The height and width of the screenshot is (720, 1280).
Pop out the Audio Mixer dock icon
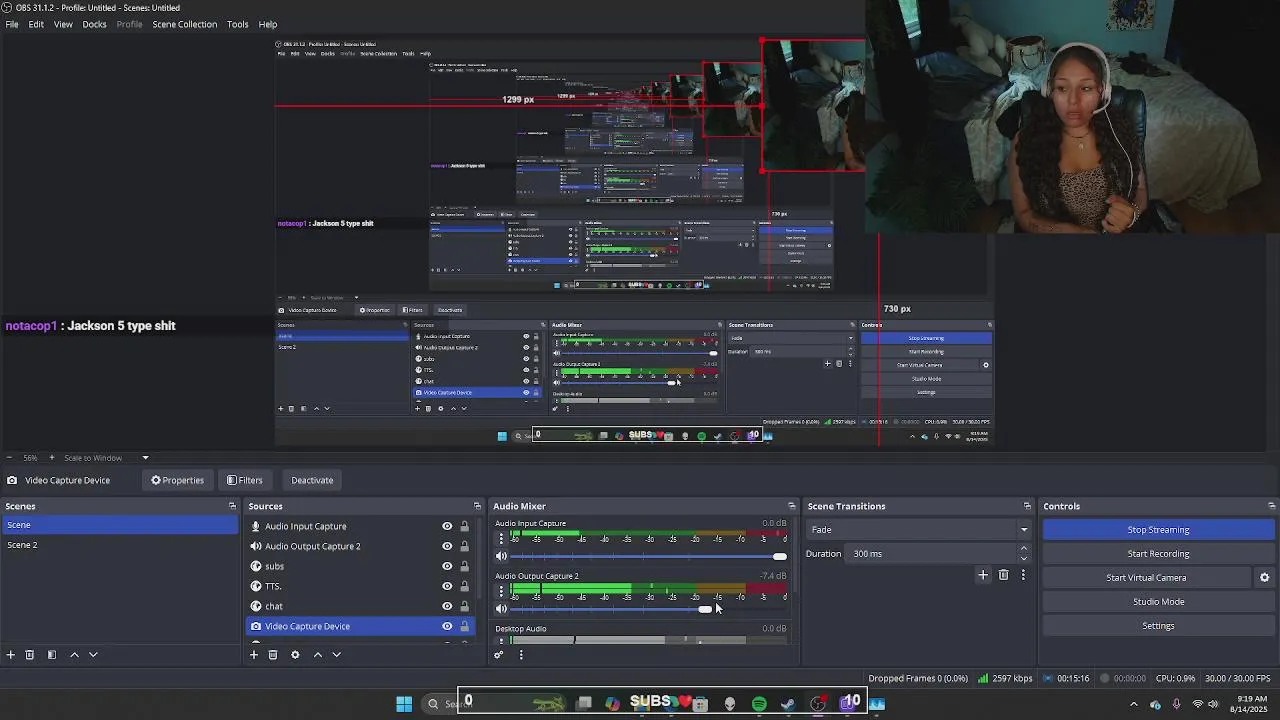pyautogui.click(x=792, y=506)
